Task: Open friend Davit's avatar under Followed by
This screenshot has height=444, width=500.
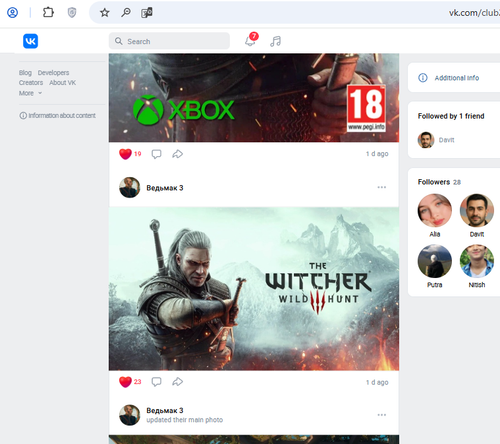Action: click(x=426, y=140)
